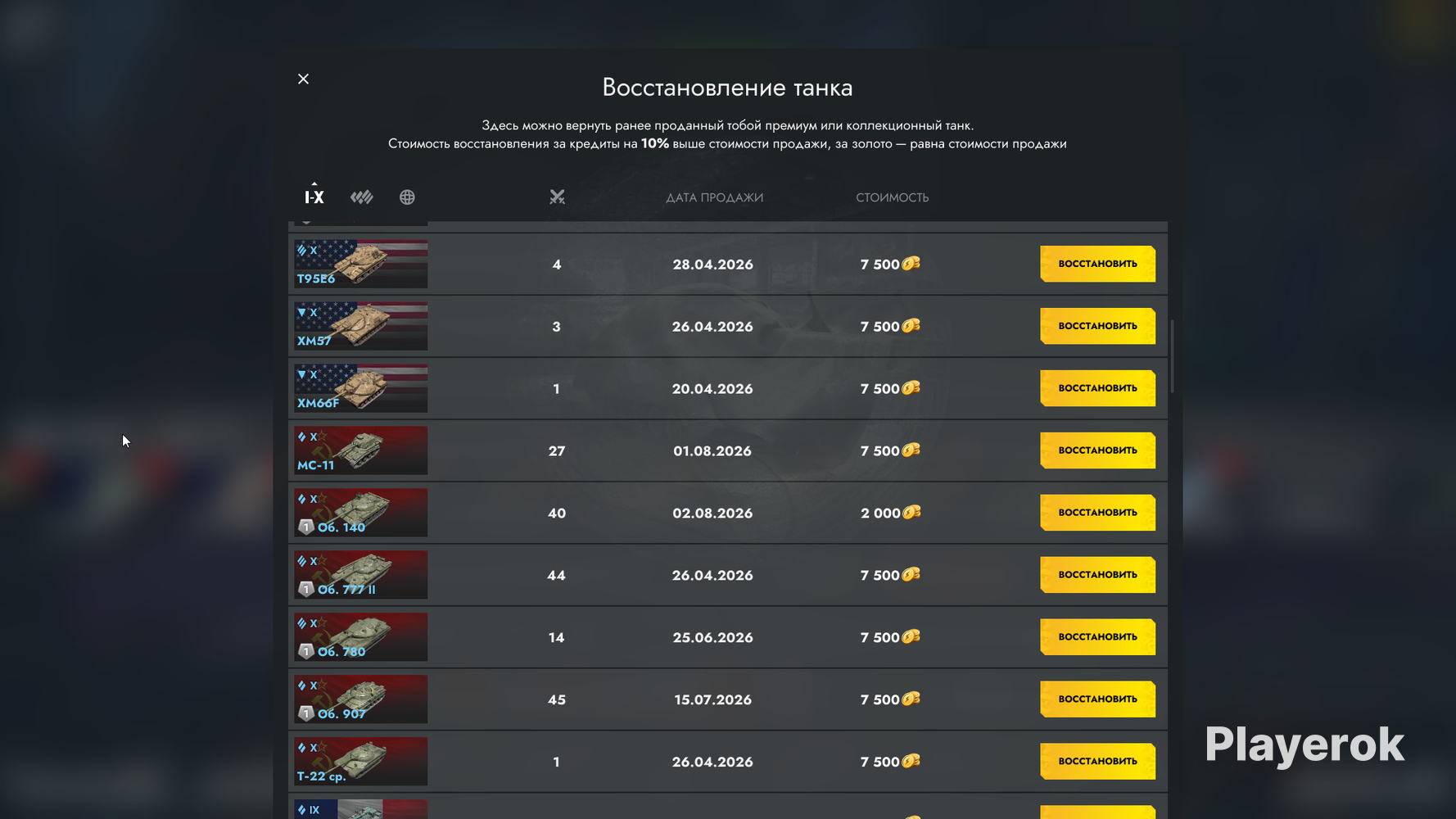Viewport: 1456px width, 819px height.
Task: Sort list by Дата продажи column
Action: 714,197
